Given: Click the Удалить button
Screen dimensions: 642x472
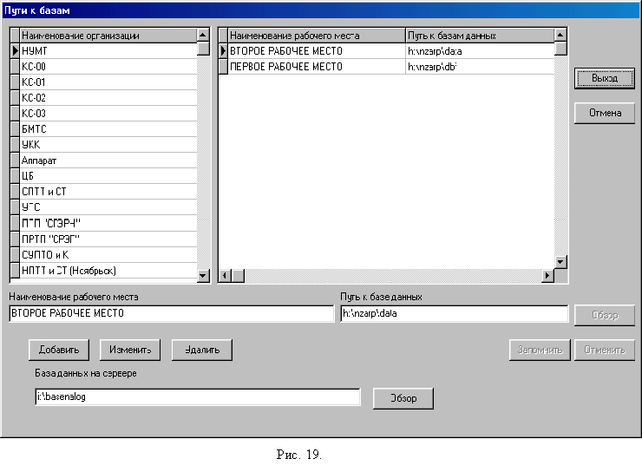Looking at the screenshot, I should point(202,350).
